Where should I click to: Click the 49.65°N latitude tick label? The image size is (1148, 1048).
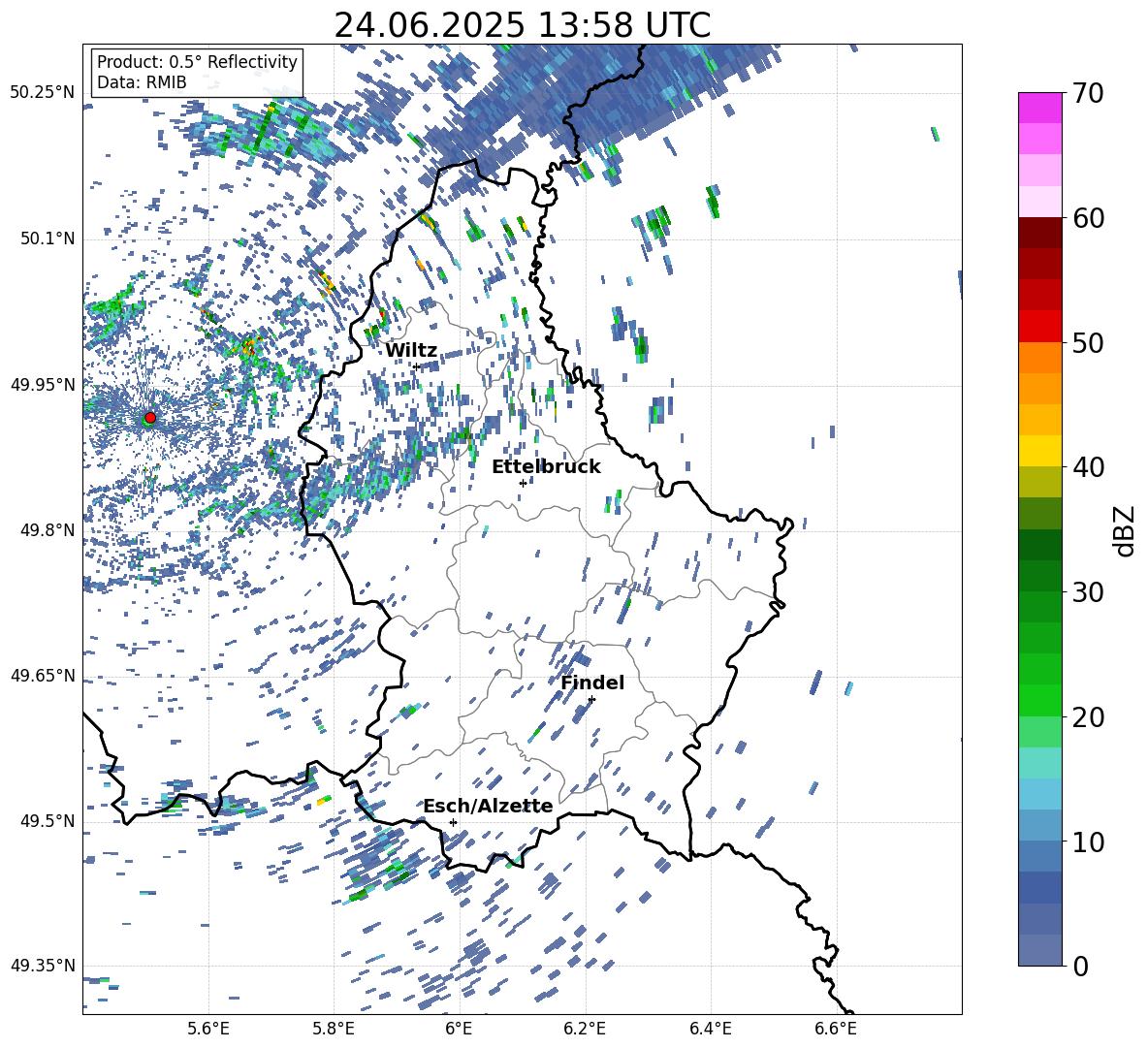43,676
